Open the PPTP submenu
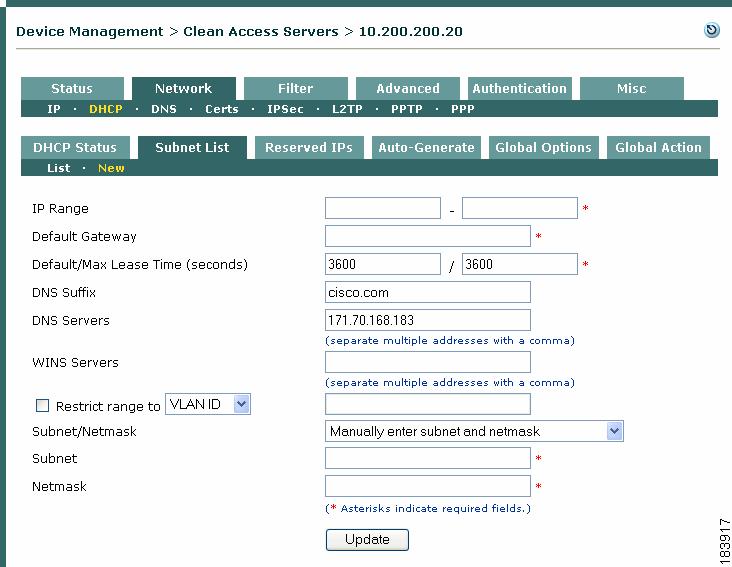This screenshot has width=732, height=567. pyautogui.click(x=407, y=109)
